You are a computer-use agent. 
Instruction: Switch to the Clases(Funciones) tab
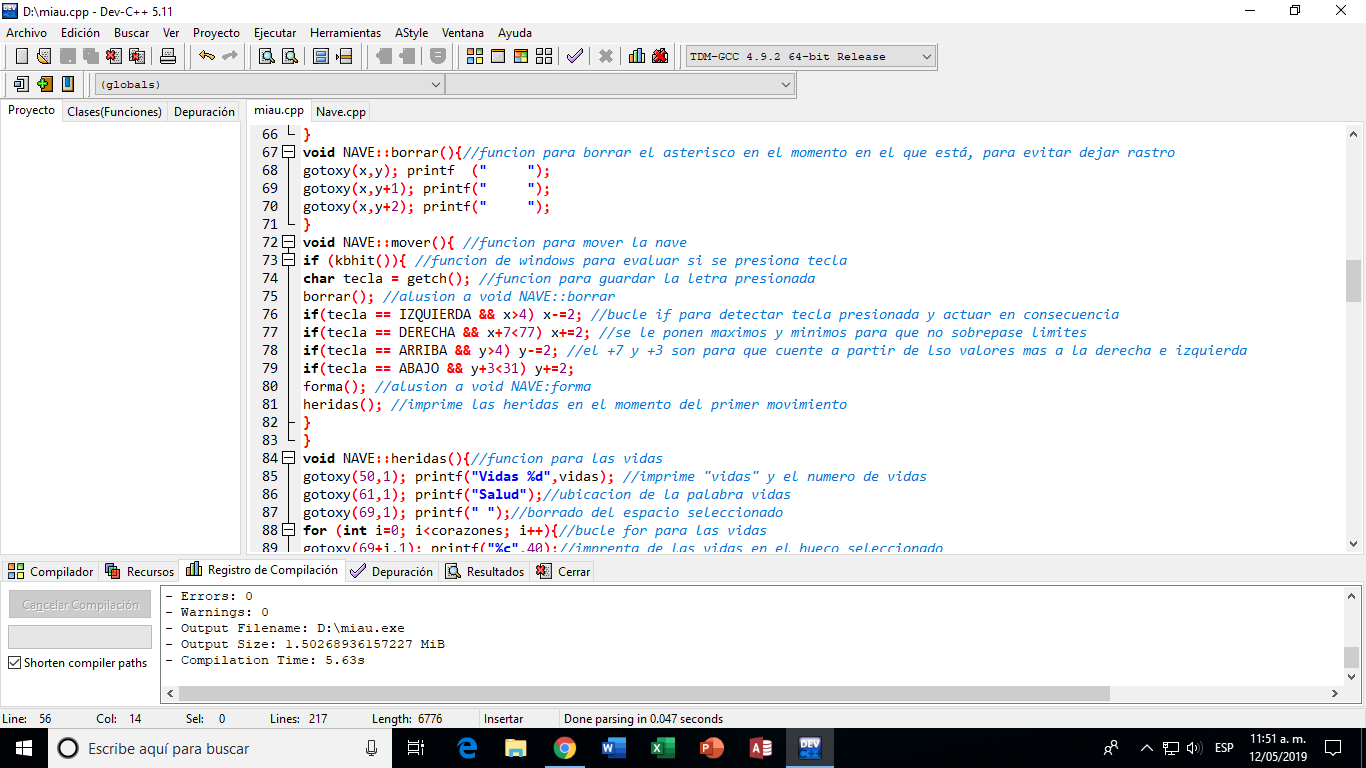point(114,112)
